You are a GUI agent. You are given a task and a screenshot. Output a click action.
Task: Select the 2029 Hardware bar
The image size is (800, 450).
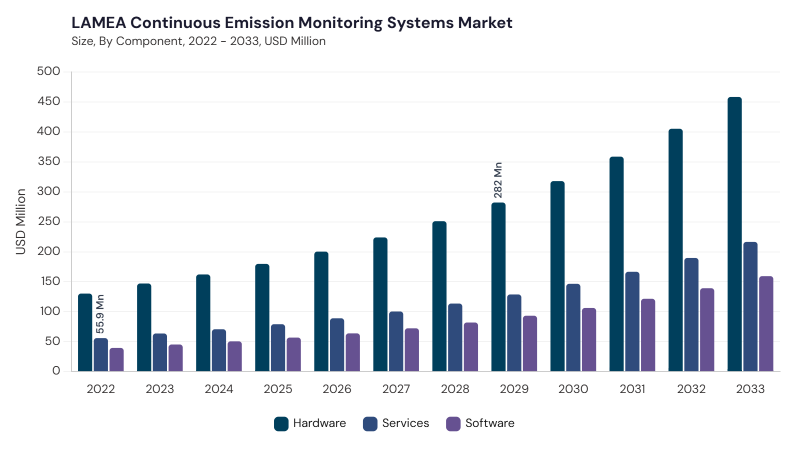point(498,287)
